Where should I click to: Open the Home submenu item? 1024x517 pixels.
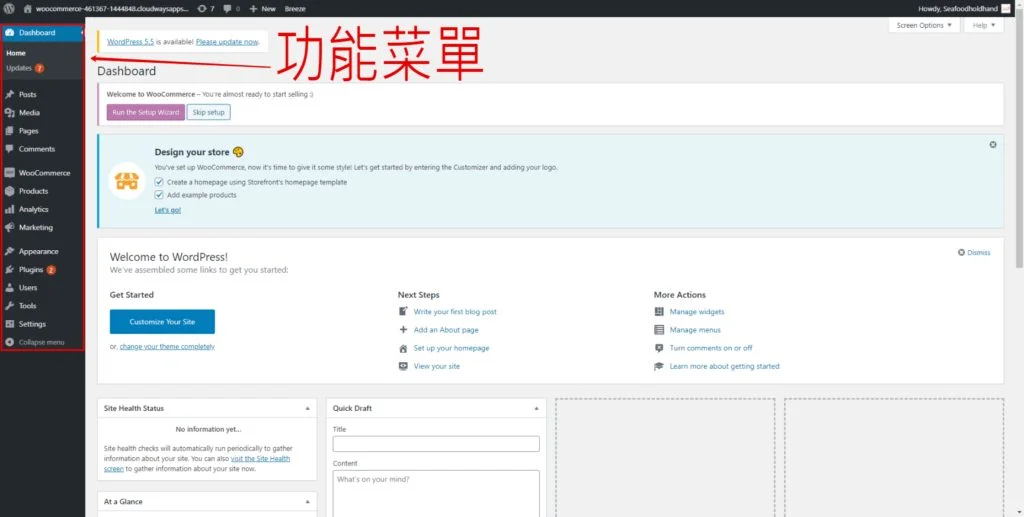click(16, 53)
